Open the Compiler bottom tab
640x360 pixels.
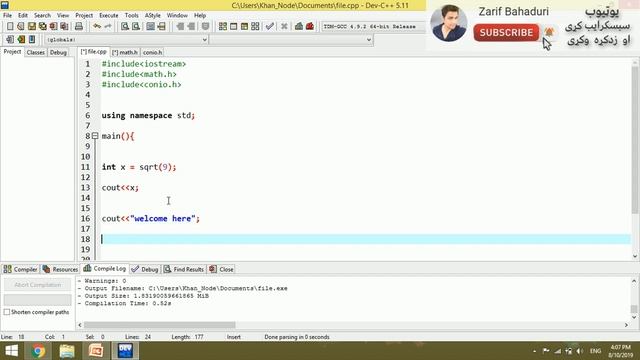pyautogui.click(x=20, y=269)
